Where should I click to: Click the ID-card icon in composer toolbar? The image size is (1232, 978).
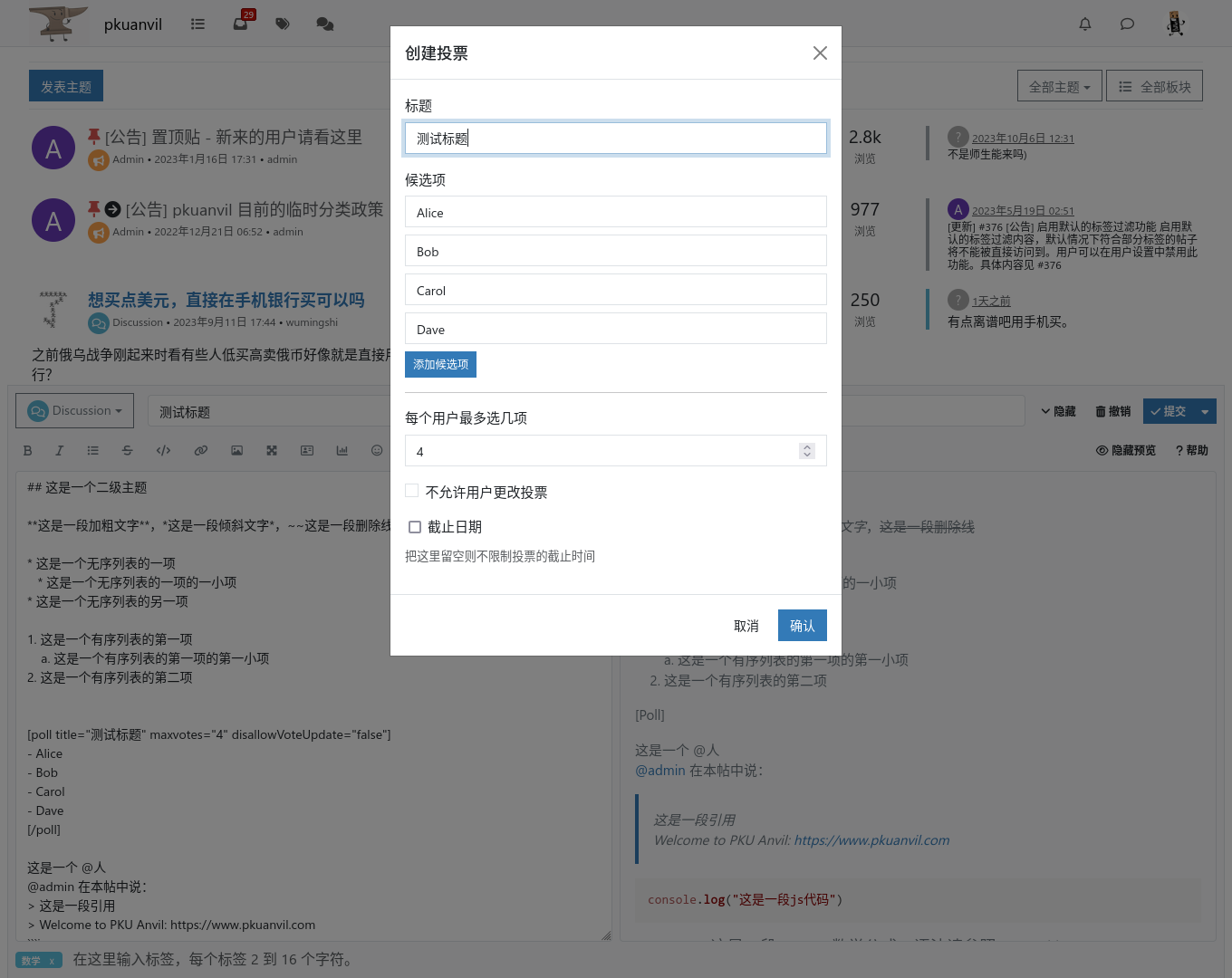click(307, 450)
